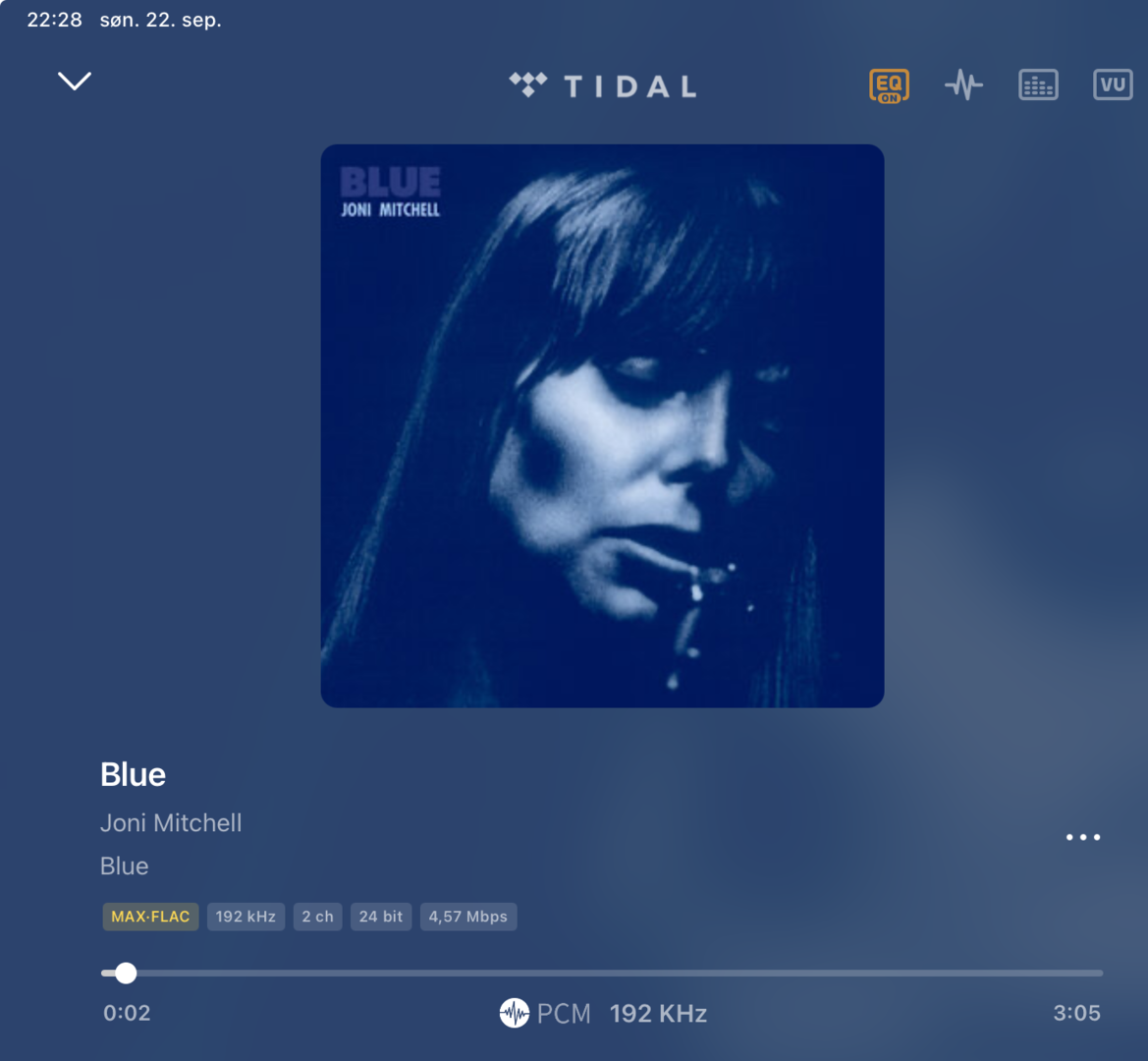Toggle the EQ ON button

(889, 85)
